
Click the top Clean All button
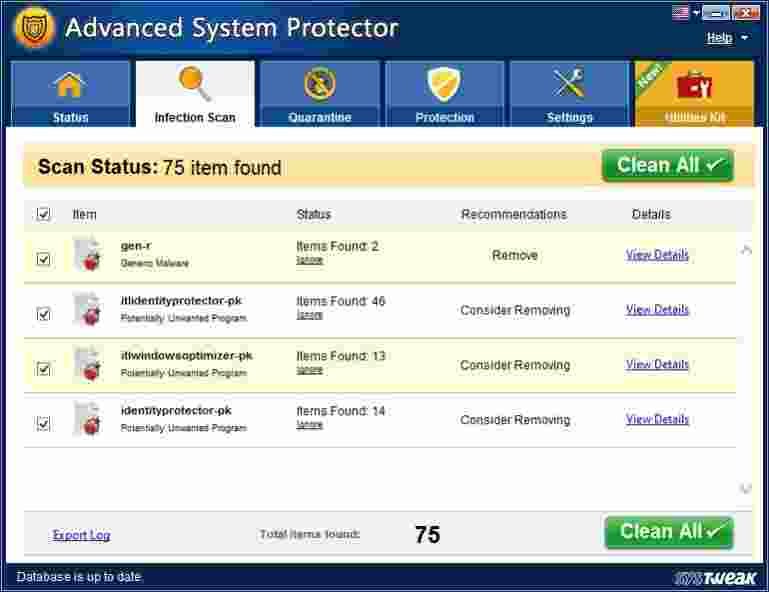point(668,166)
